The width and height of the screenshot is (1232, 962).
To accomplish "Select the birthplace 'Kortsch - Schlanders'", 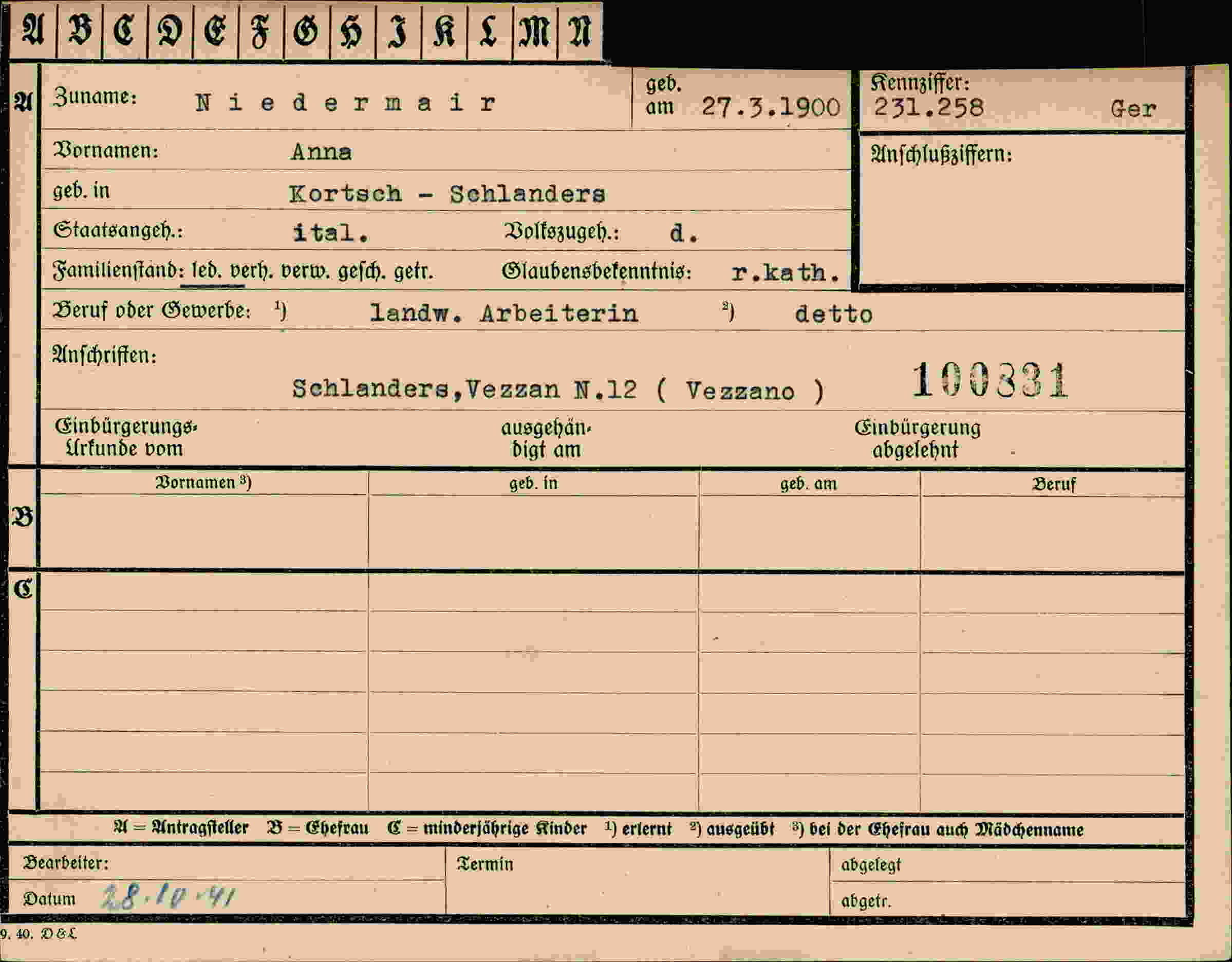I will coord(447,194).
